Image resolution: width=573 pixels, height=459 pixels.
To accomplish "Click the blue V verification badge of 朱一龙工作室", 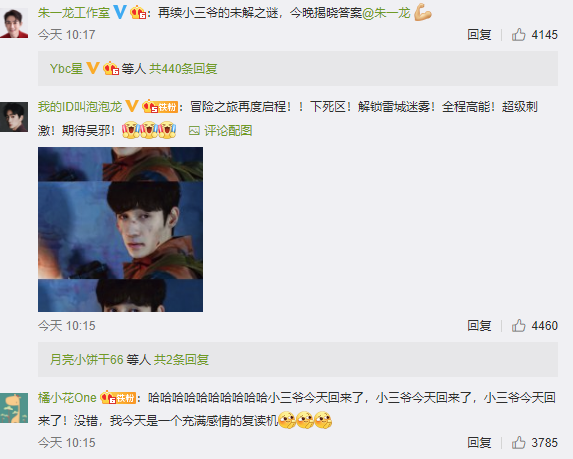I will (x=120, y=12).
